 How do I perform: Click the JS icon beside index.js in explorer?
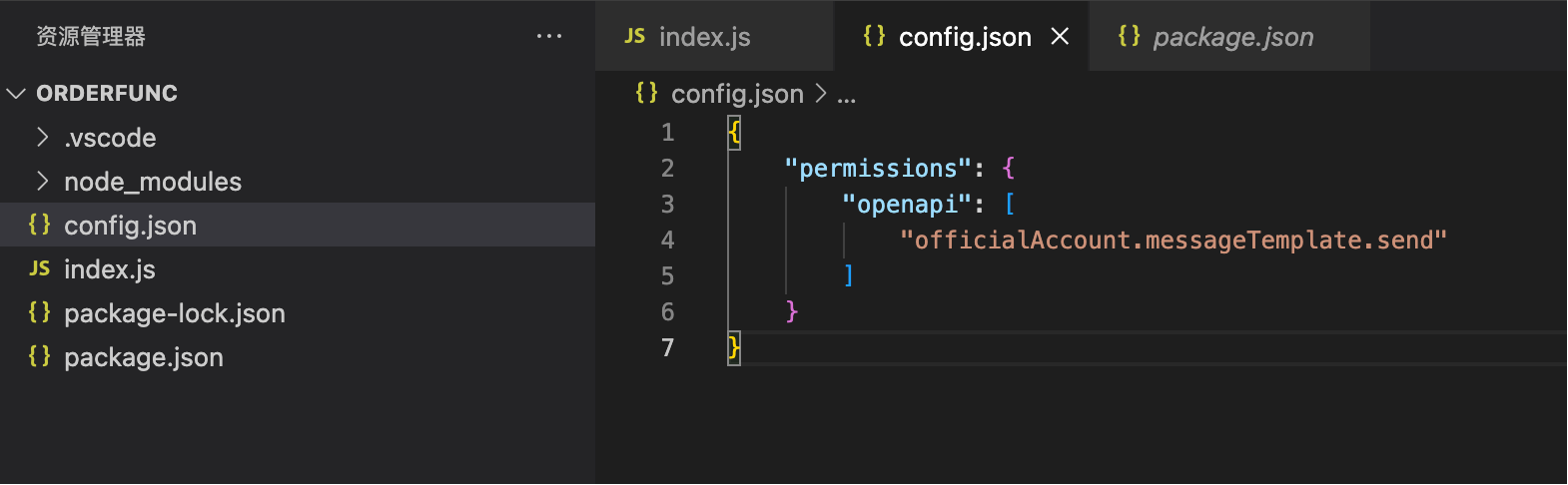click(x=39, y=268)
